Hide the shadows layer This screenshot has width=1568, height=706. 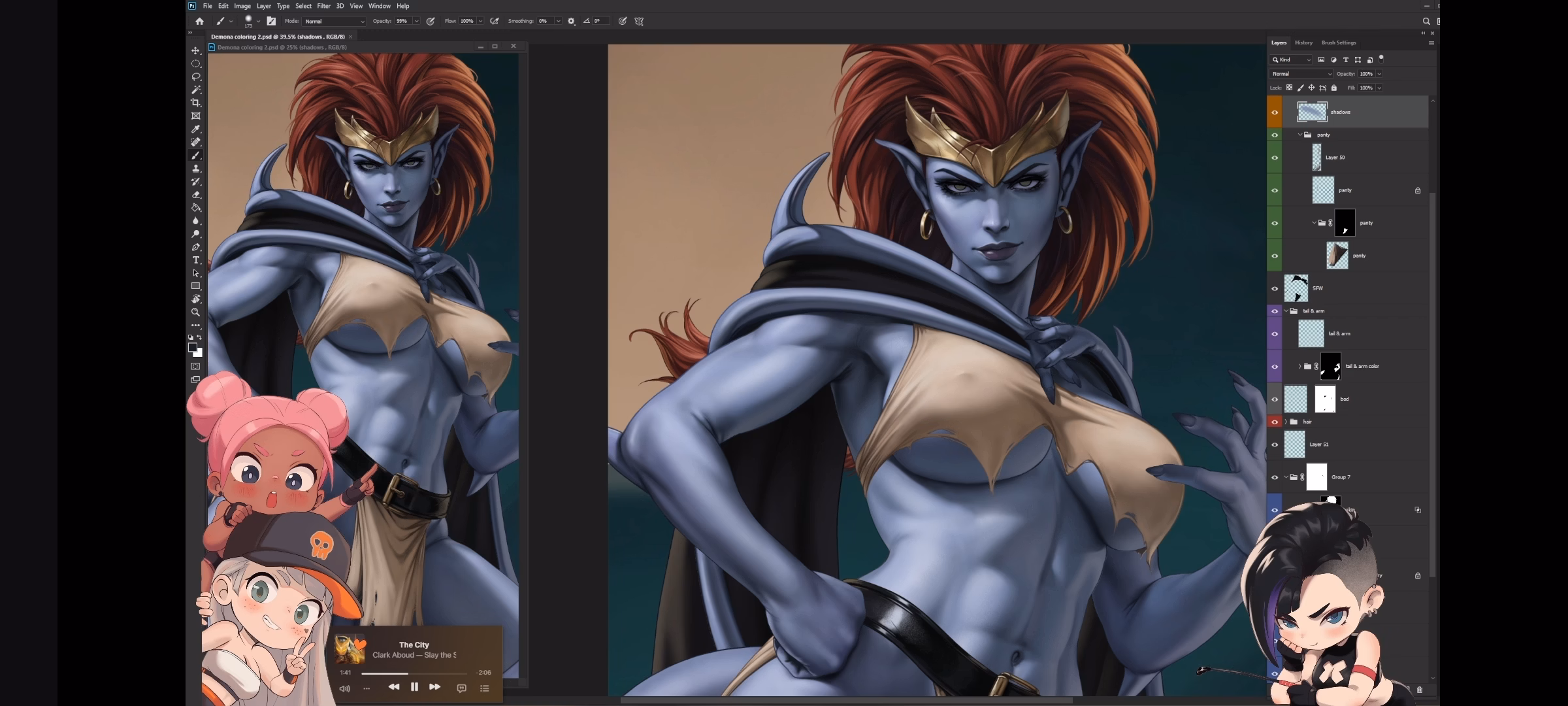1274,112
